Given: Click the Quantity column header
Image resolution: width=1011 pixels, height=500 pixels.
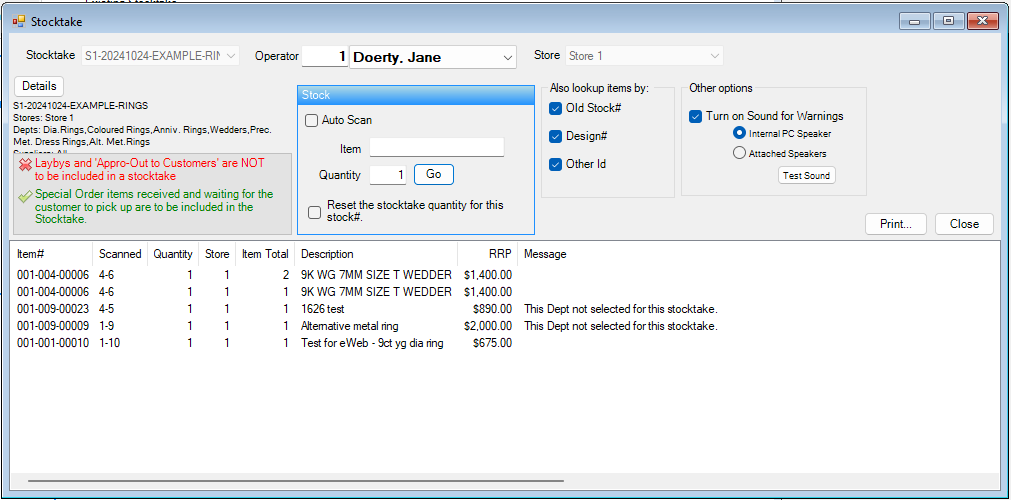Looking at the screenshot, I should coord(173,254).
